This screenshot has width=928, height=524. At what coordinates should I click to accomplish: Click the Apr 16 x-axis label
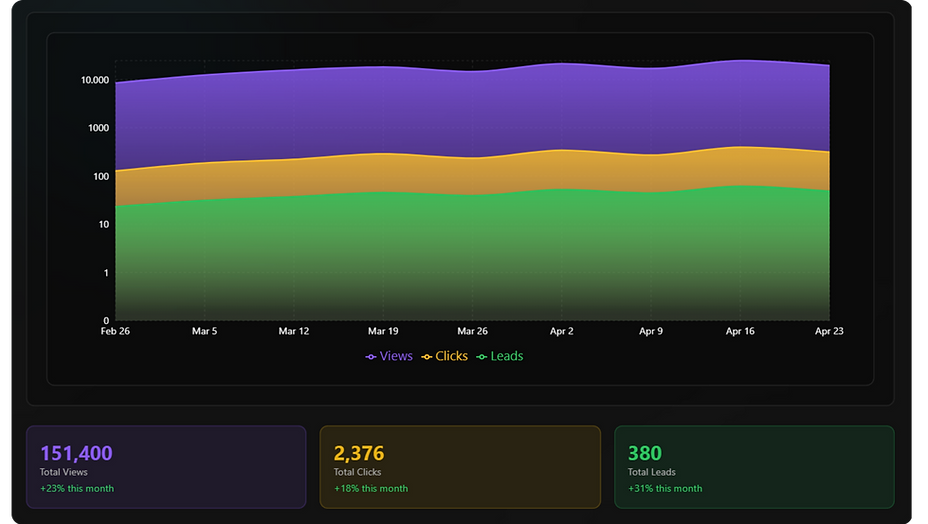pos(740,331)
